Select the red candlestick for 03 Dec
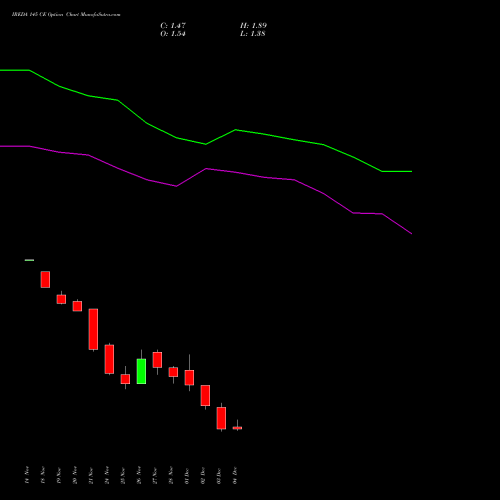500x500 pixels. click(221, 418)
